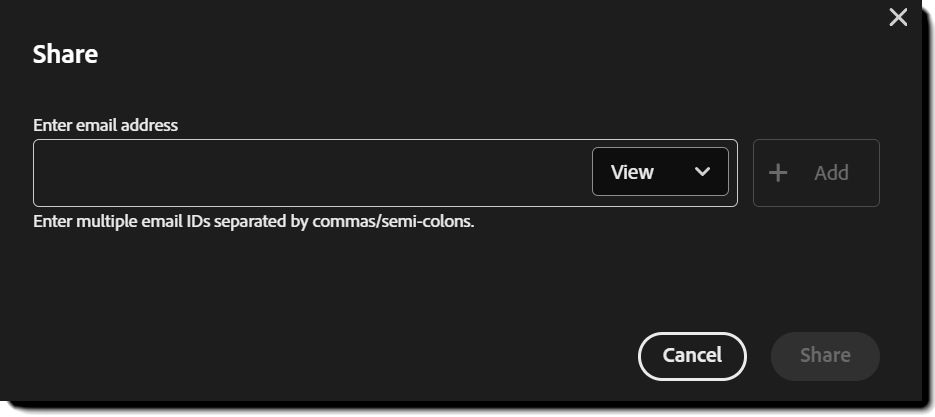This screenshot has height=417, width=935.
Task: Click the 'Enter email address' label
Action: point(105,125)
